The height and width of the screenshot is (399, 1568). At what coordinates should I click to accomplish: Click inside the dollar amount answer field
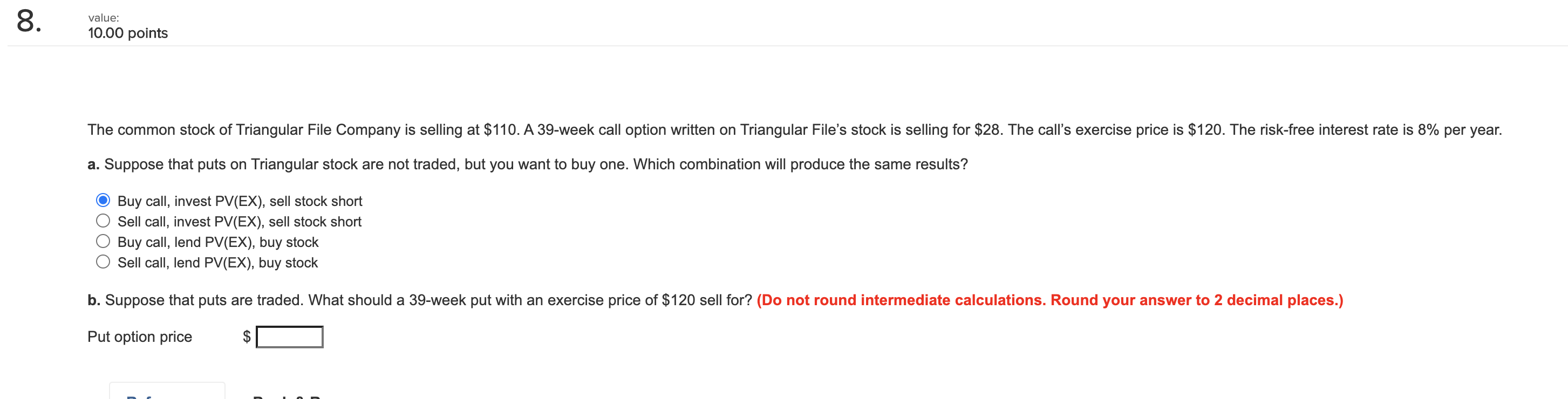[289, 336]
